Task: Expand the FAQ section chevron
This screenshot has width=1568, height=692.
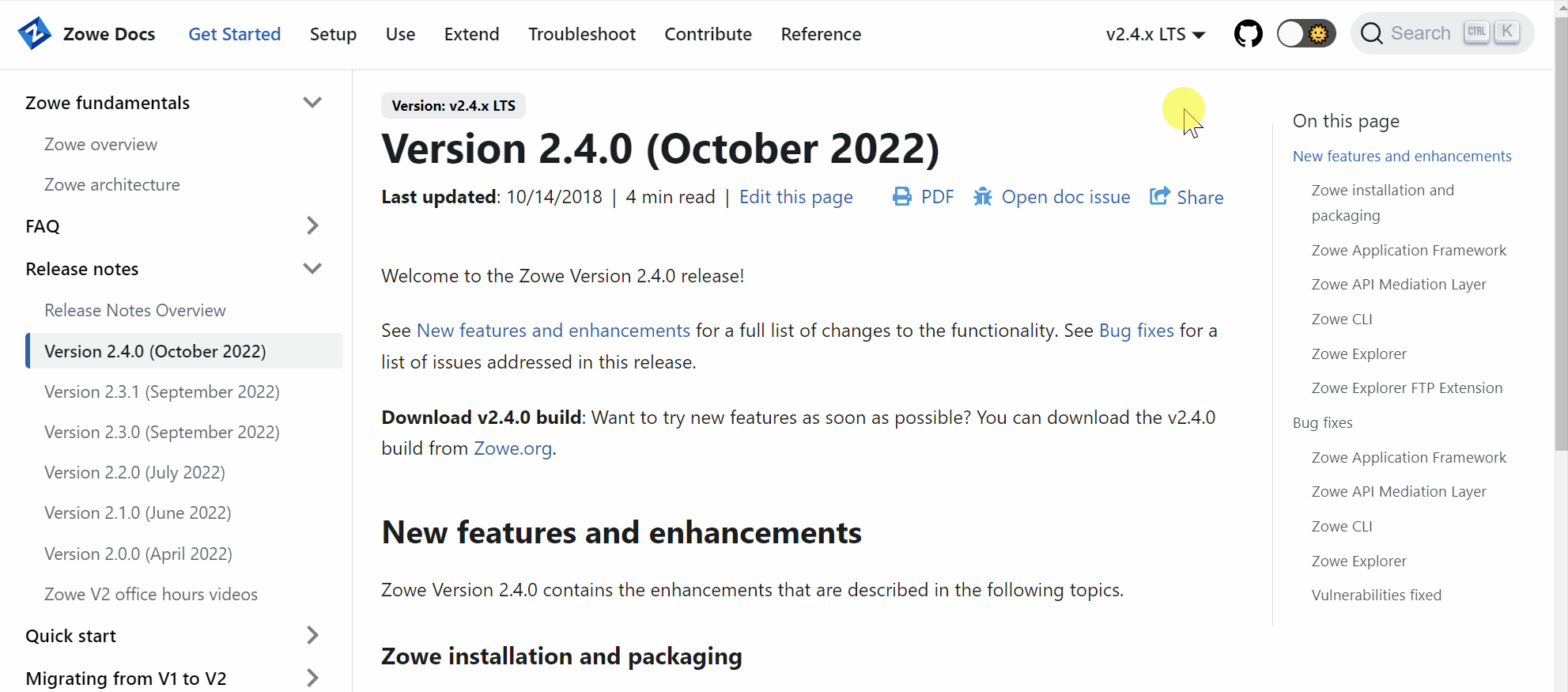Action: pos(312,226)
